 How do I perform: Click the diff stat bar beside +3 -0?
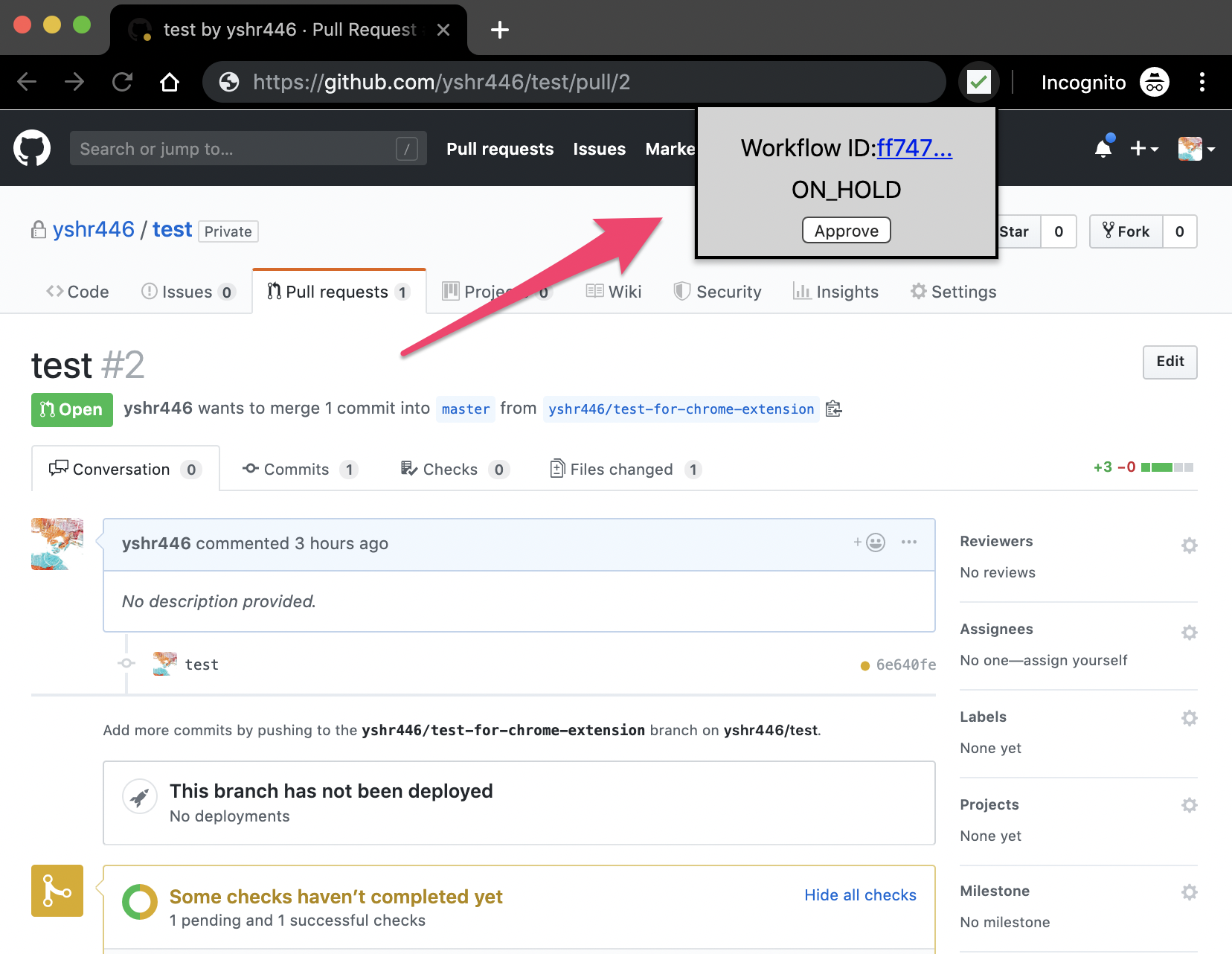pyautogui.click(x=1165, y=467)
